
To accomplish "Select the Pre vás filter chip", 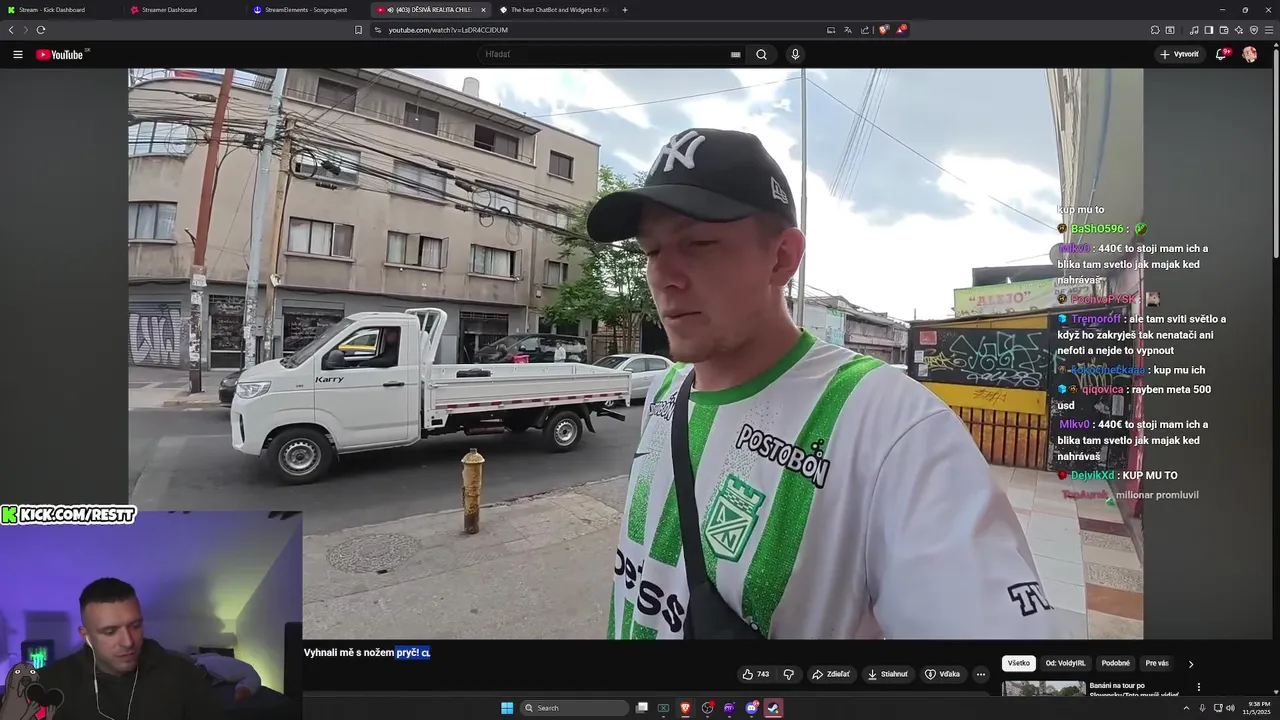I will [1157, 663].
